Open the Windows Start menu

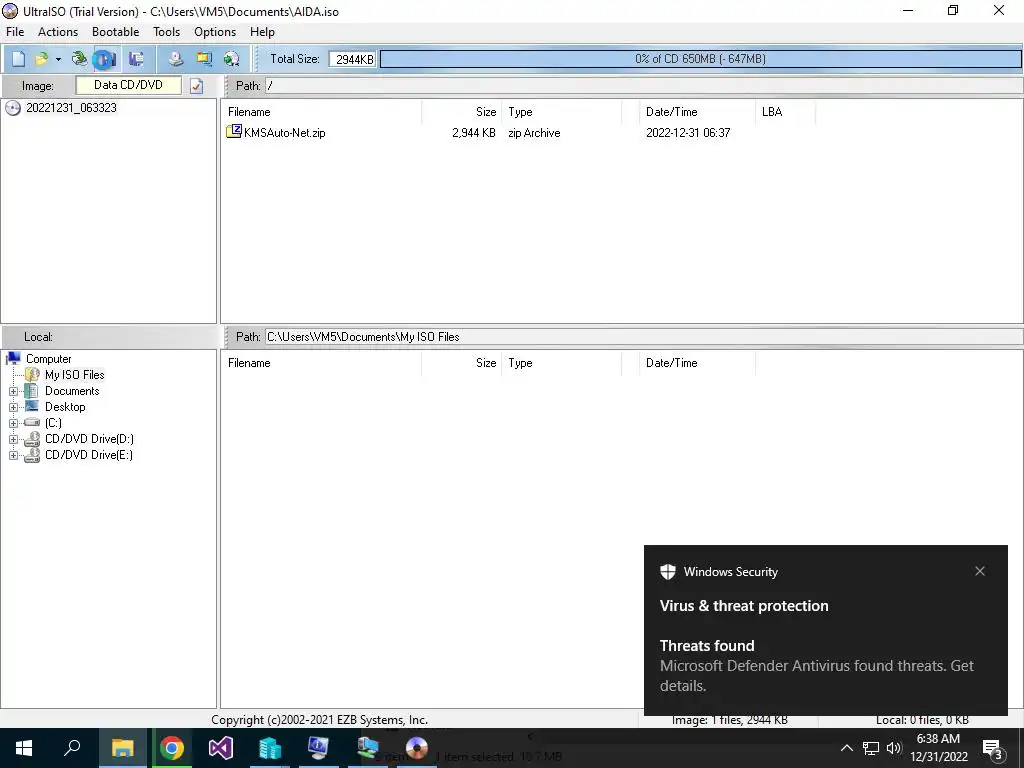pos(24,748)
